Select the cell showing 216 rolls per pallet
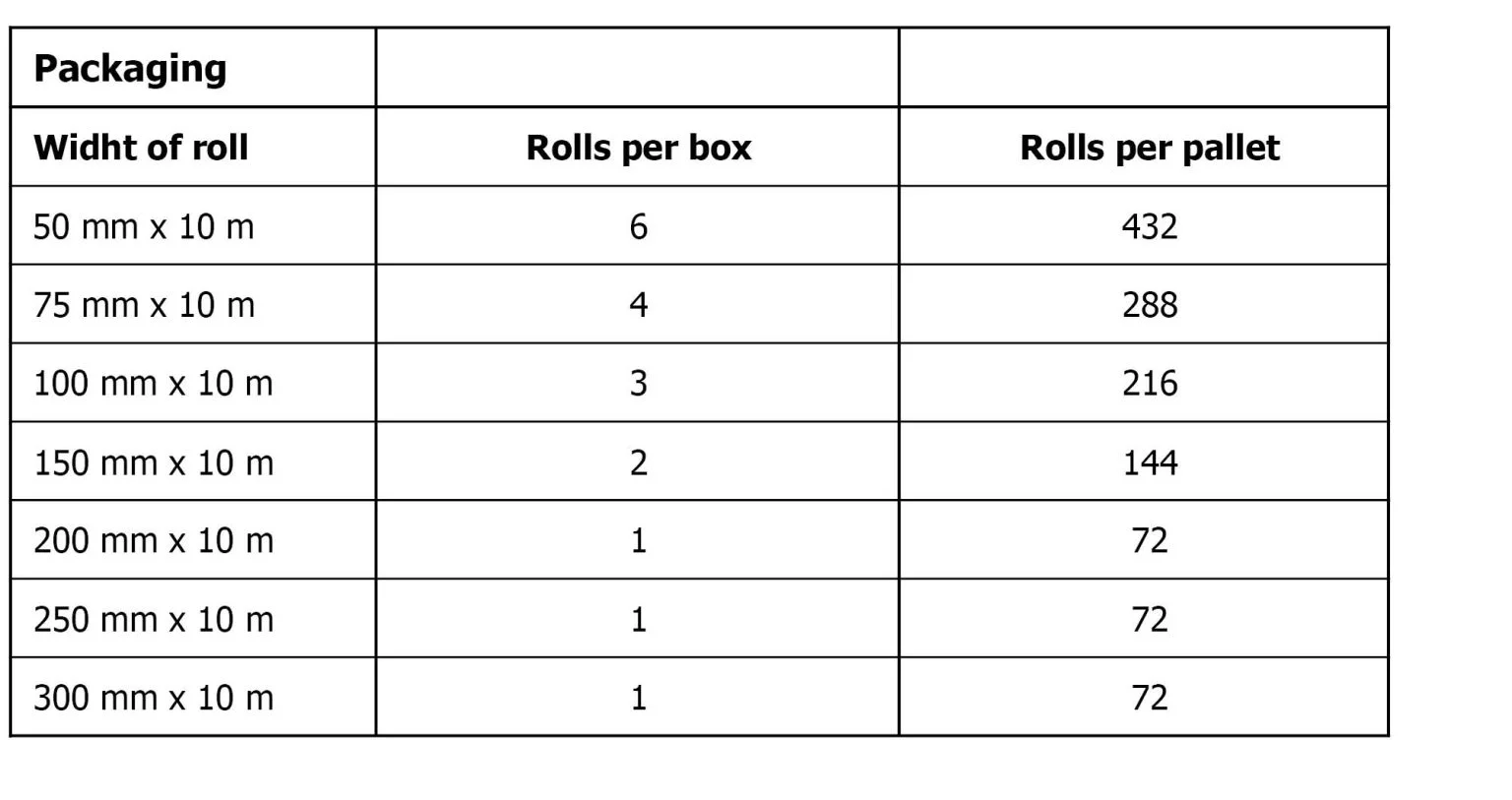1512x800 pixels. tap(1149, 384)
